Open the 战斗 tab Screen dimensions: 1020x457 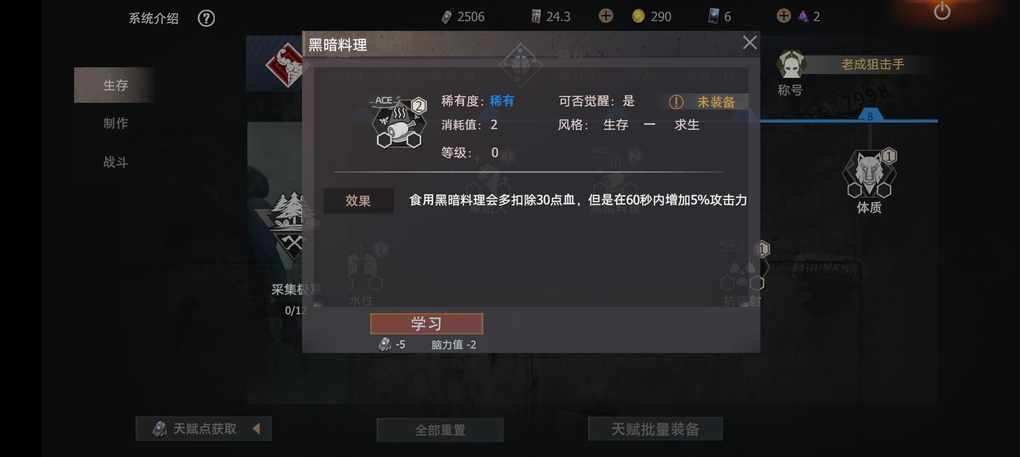pyautogui.click(x=114, y=162)
